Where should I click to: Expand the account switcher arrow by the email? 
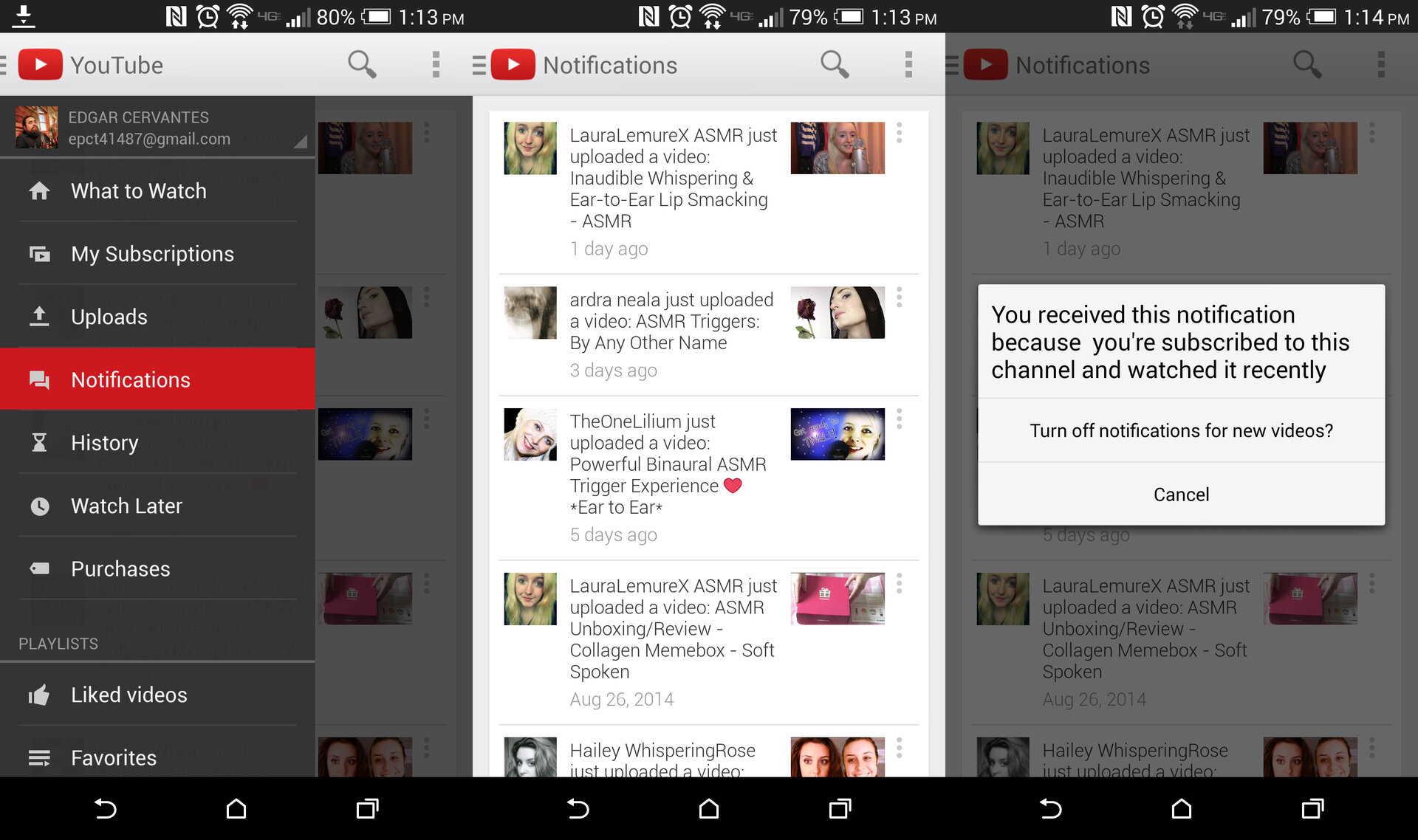300,141
